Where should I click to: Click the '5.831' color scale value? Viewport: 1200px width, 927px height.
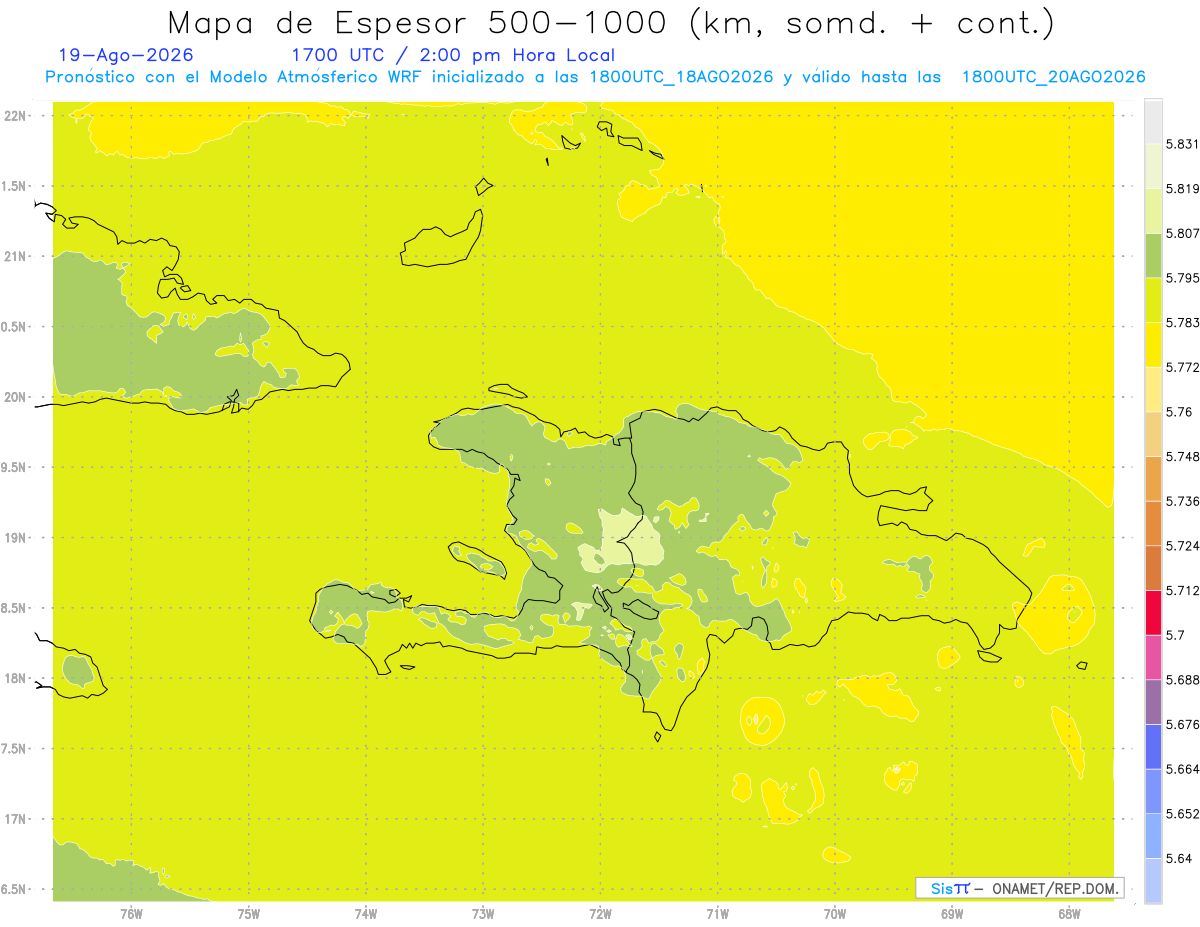pyautogui.click(x=1183, y=144)
